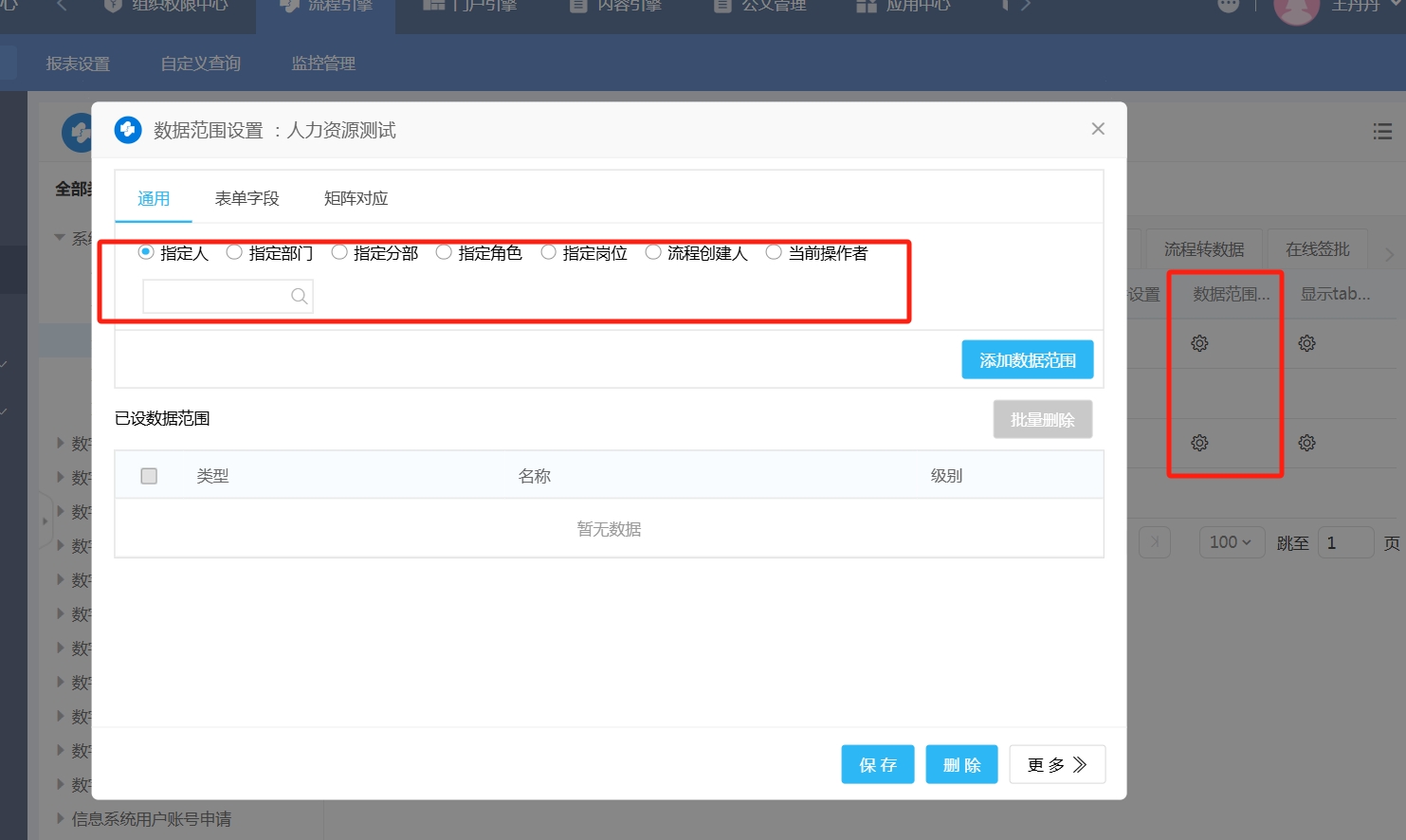Click the 添加数据范围 button
This screenshot has height=840, width=1406.
[x=1027, y=360]
